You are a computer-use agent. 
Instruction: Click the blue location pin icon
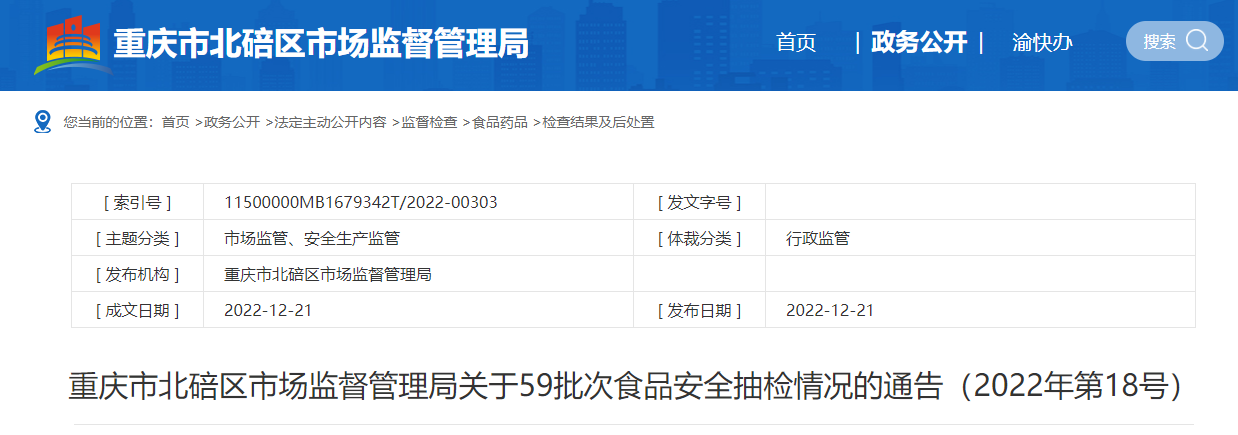42,122
